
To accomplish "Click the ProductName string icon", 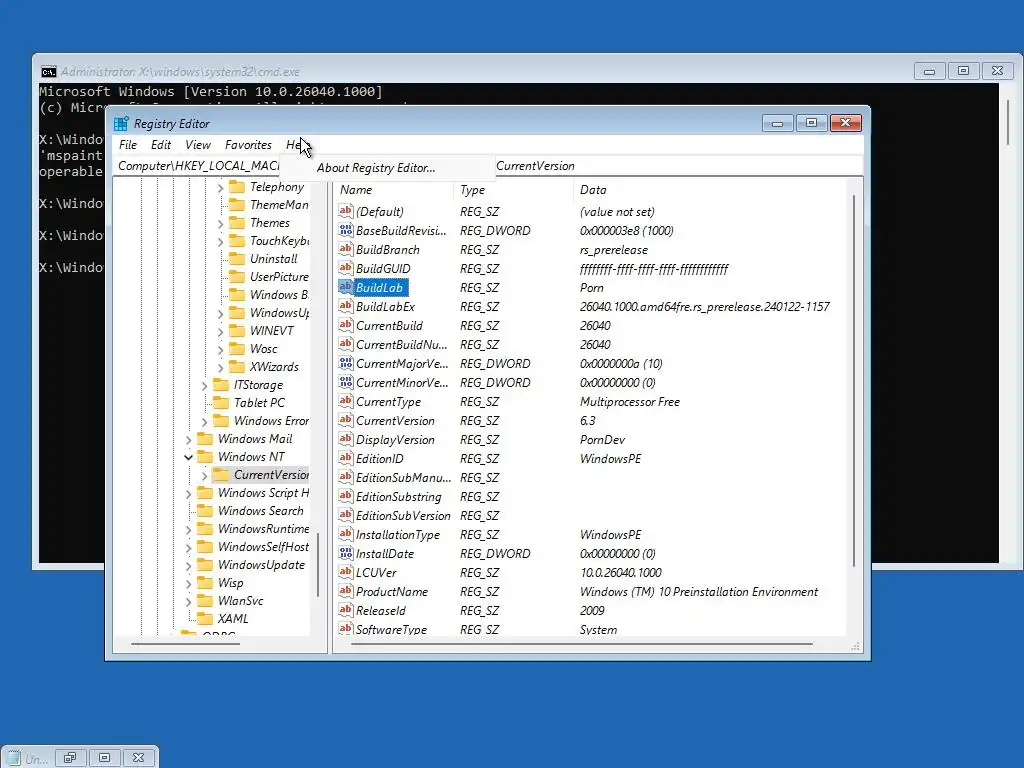I will pyautogui.click(x=345, y=590).
